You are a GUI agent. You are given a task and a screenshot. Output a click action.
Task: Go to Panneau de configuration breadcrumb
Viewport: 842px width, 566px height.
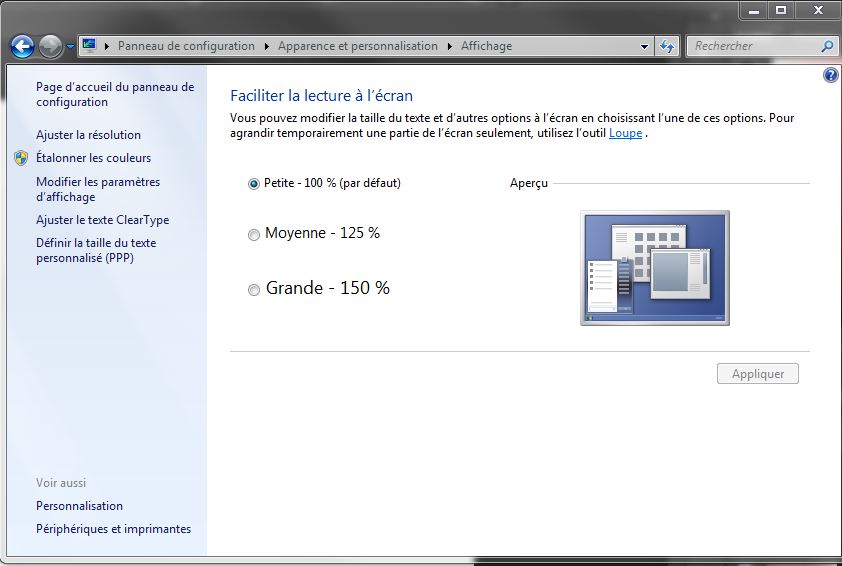186,46
